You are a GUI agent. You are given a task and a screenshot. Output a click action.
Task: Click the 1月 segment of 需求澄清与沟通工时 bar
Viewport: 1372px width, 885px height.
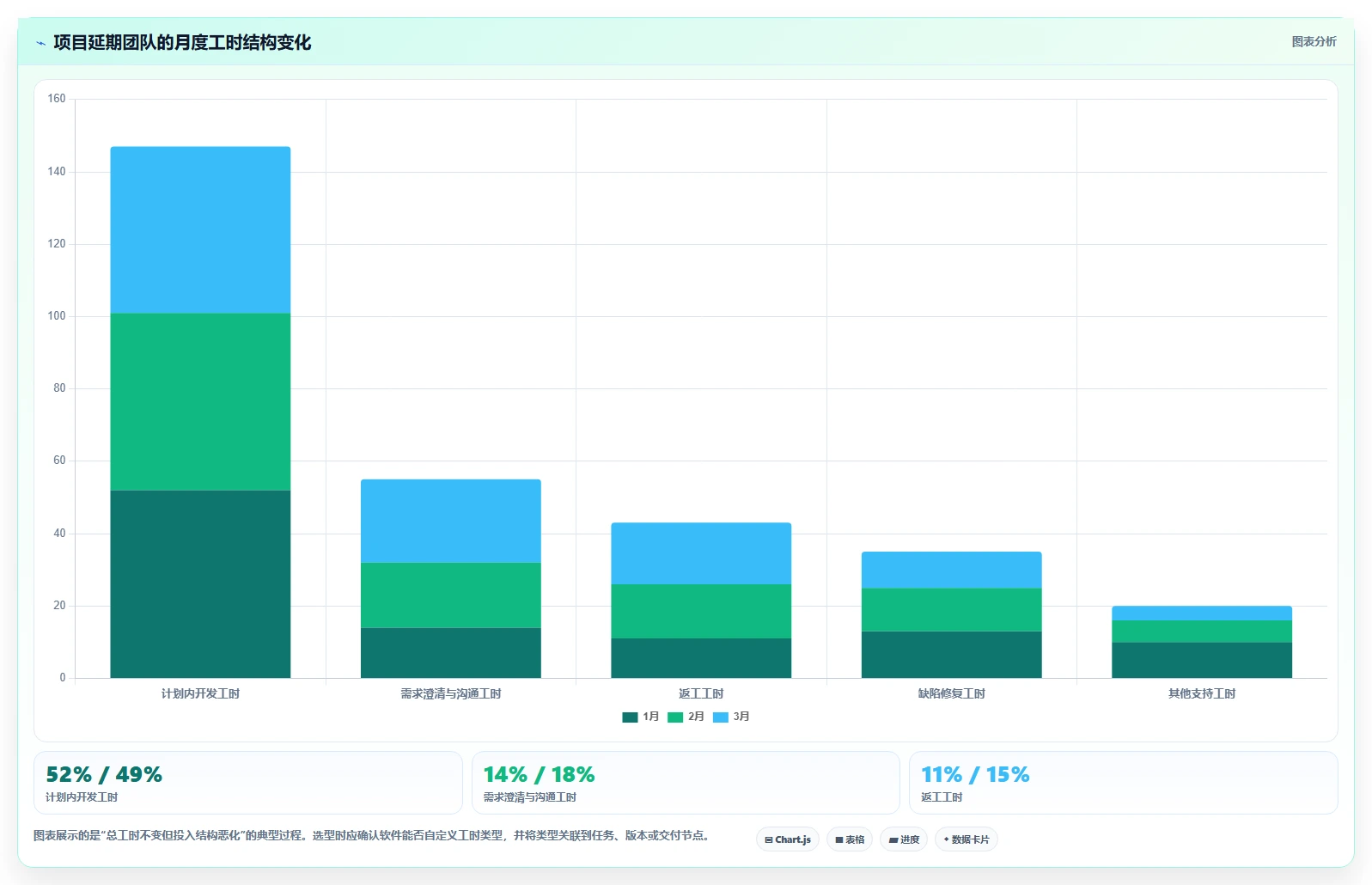click(450, 653)
